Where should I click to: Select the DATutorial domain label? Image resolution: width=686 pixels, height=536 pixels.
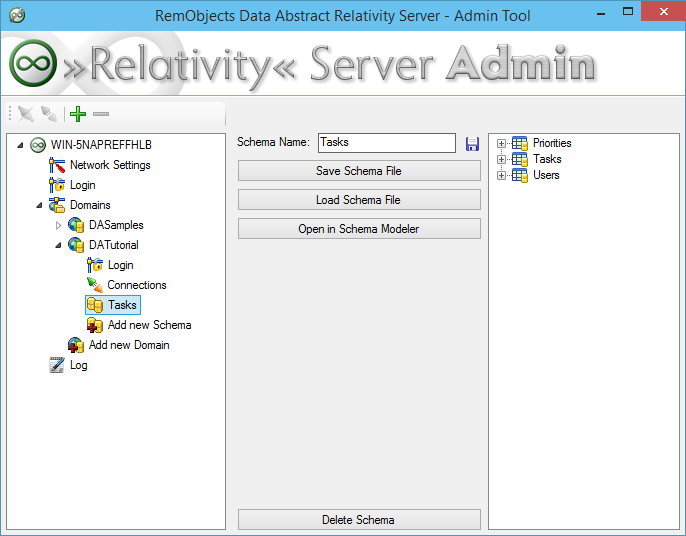(x=114, y=245)
